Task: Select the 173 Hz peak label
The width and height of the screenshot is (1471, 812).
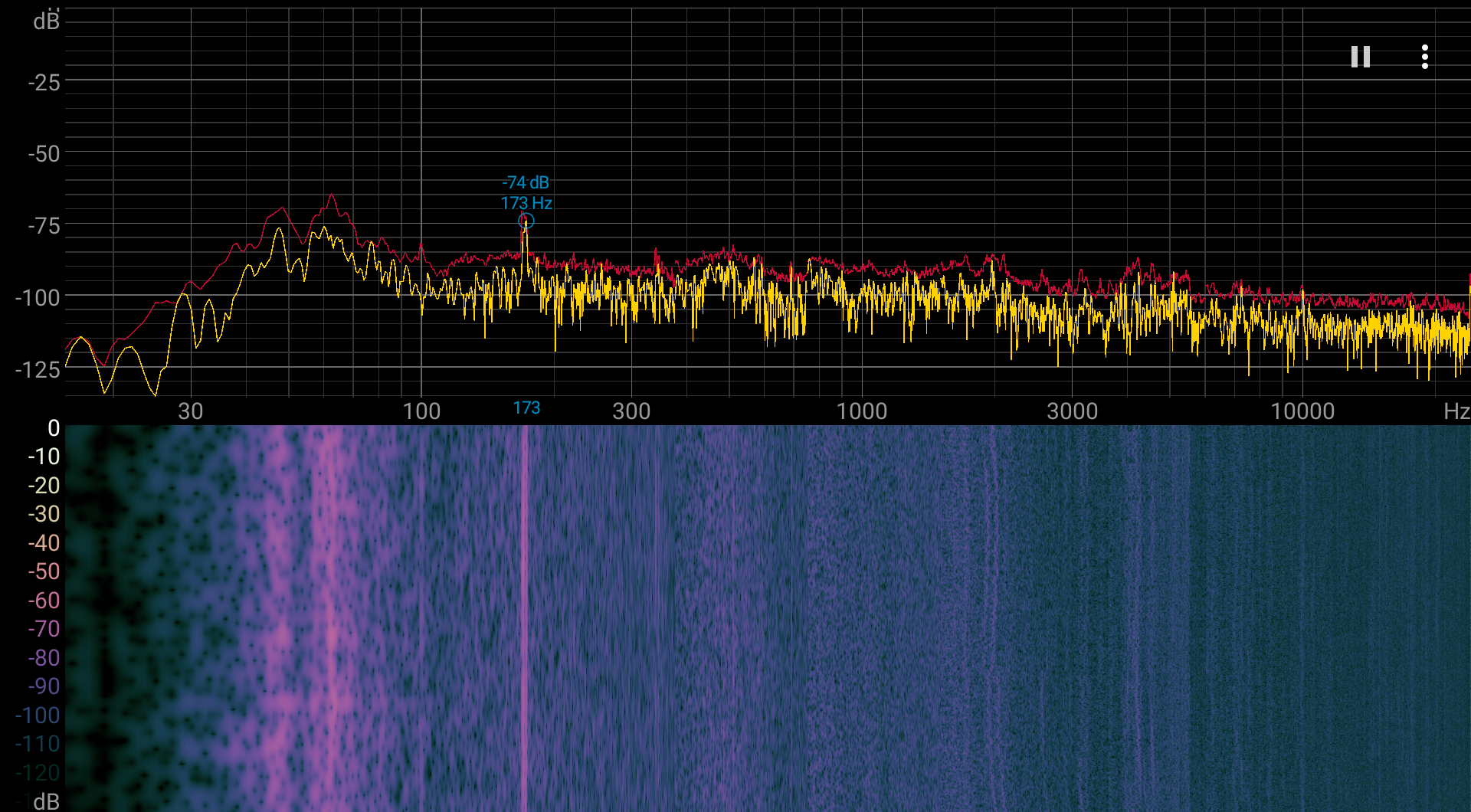Action: (x=526, y=203)
